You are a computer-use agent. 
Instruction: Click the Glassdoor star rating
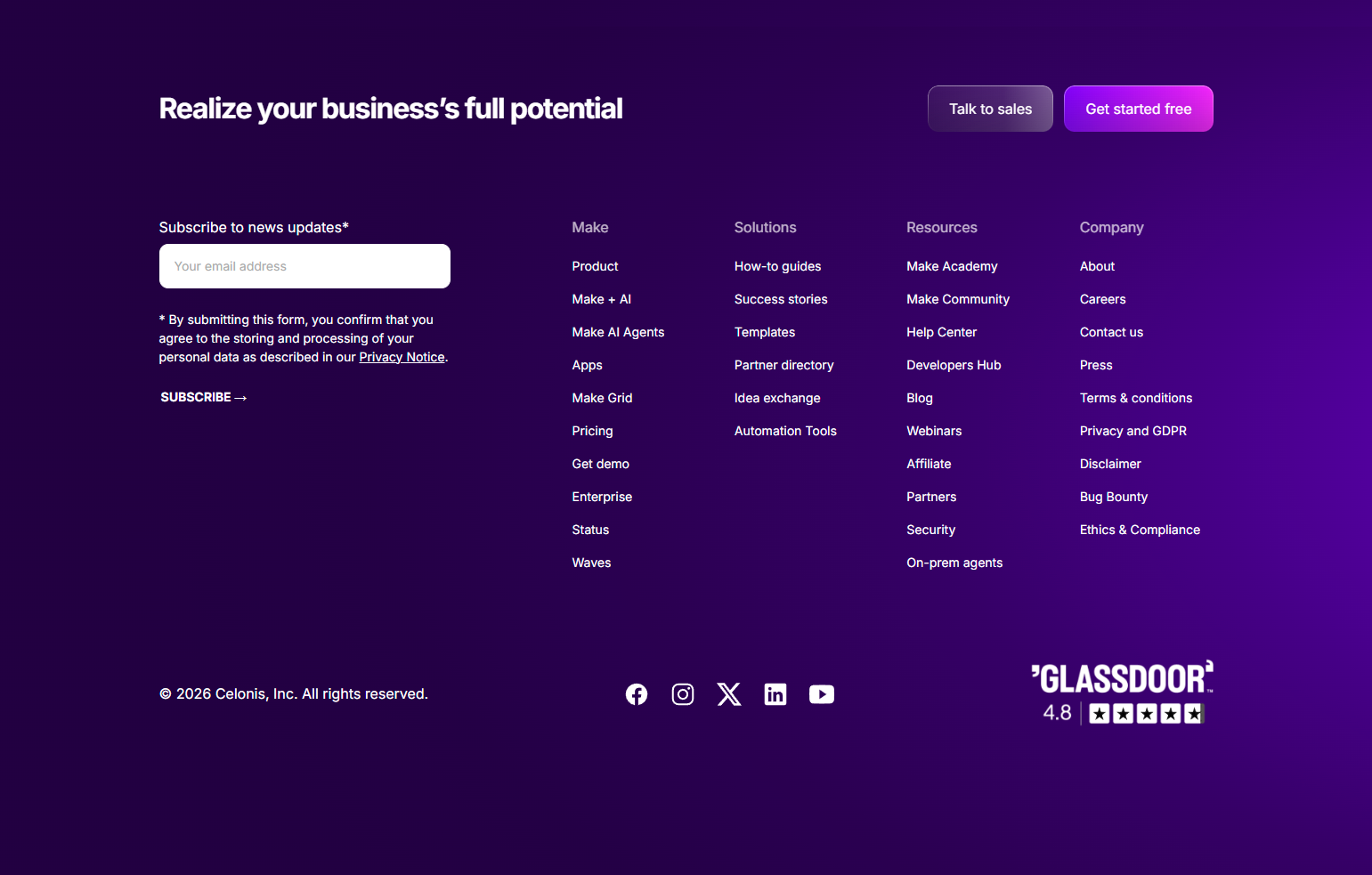coord(1146,713)
